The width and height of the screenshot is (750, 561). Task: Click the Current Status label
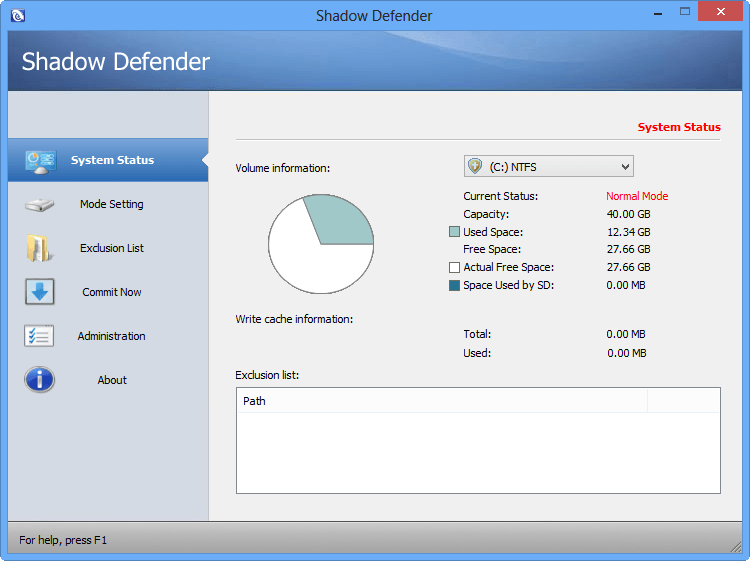500,196
